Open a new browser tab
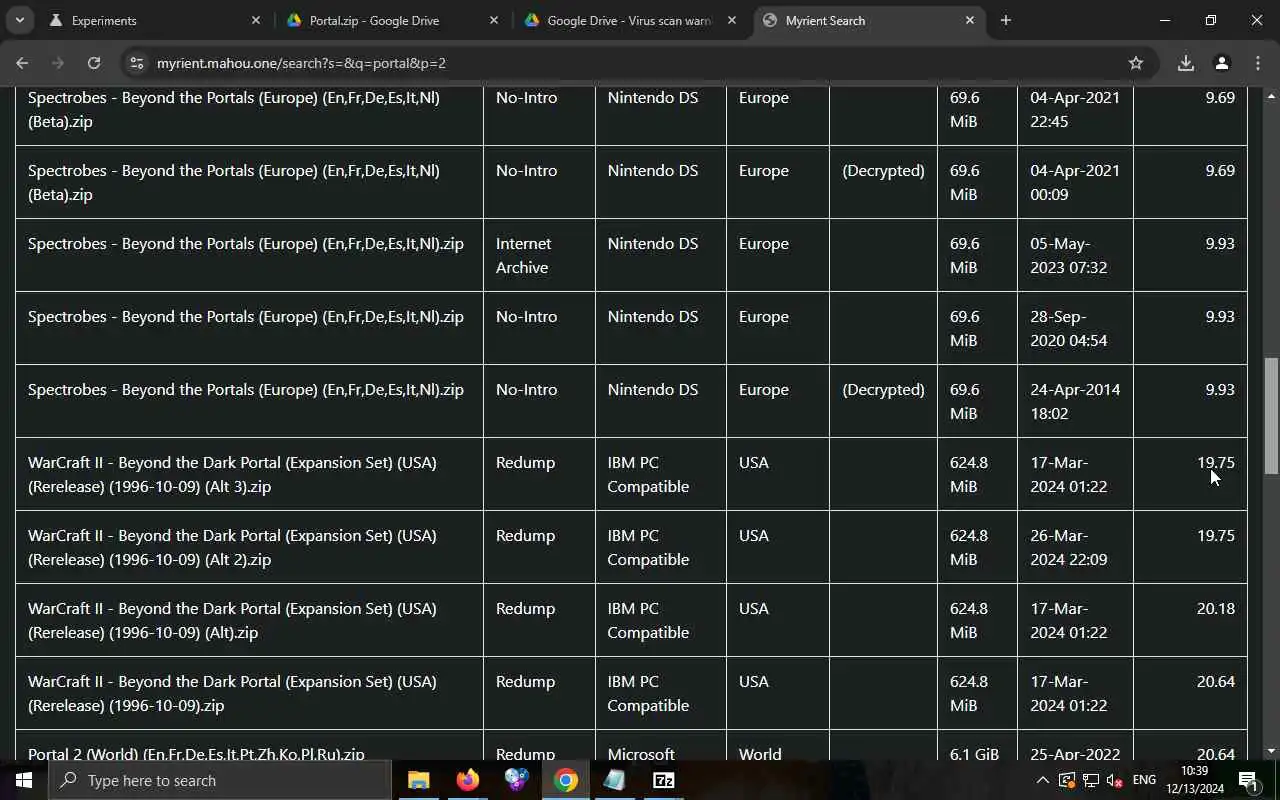Viewport: 1280px width, 800px height. pyautogui.click(x=1005, y=20)
